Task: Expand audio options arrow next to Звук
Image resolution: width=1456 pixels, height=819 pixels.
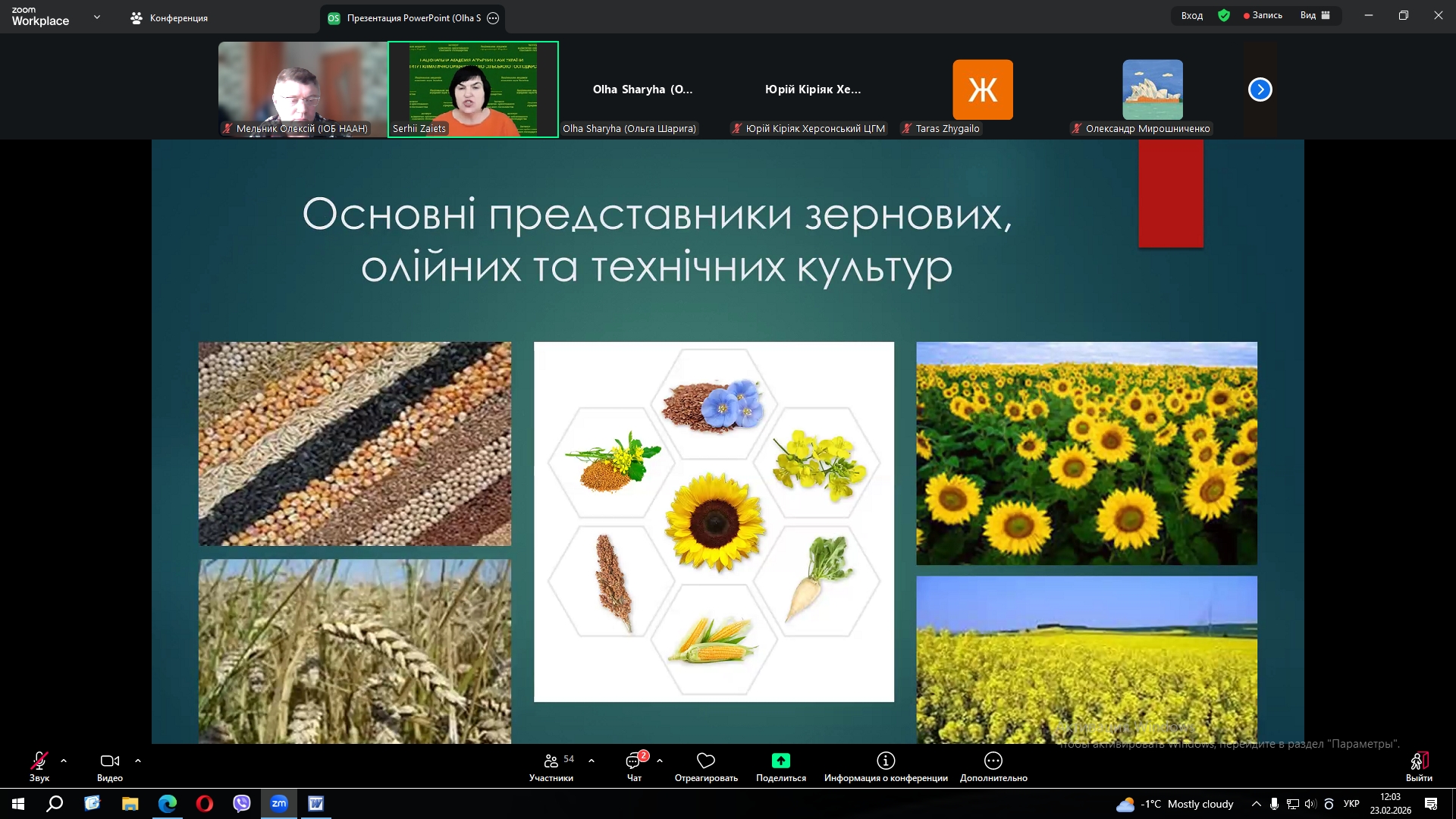Action: point(64,761)
